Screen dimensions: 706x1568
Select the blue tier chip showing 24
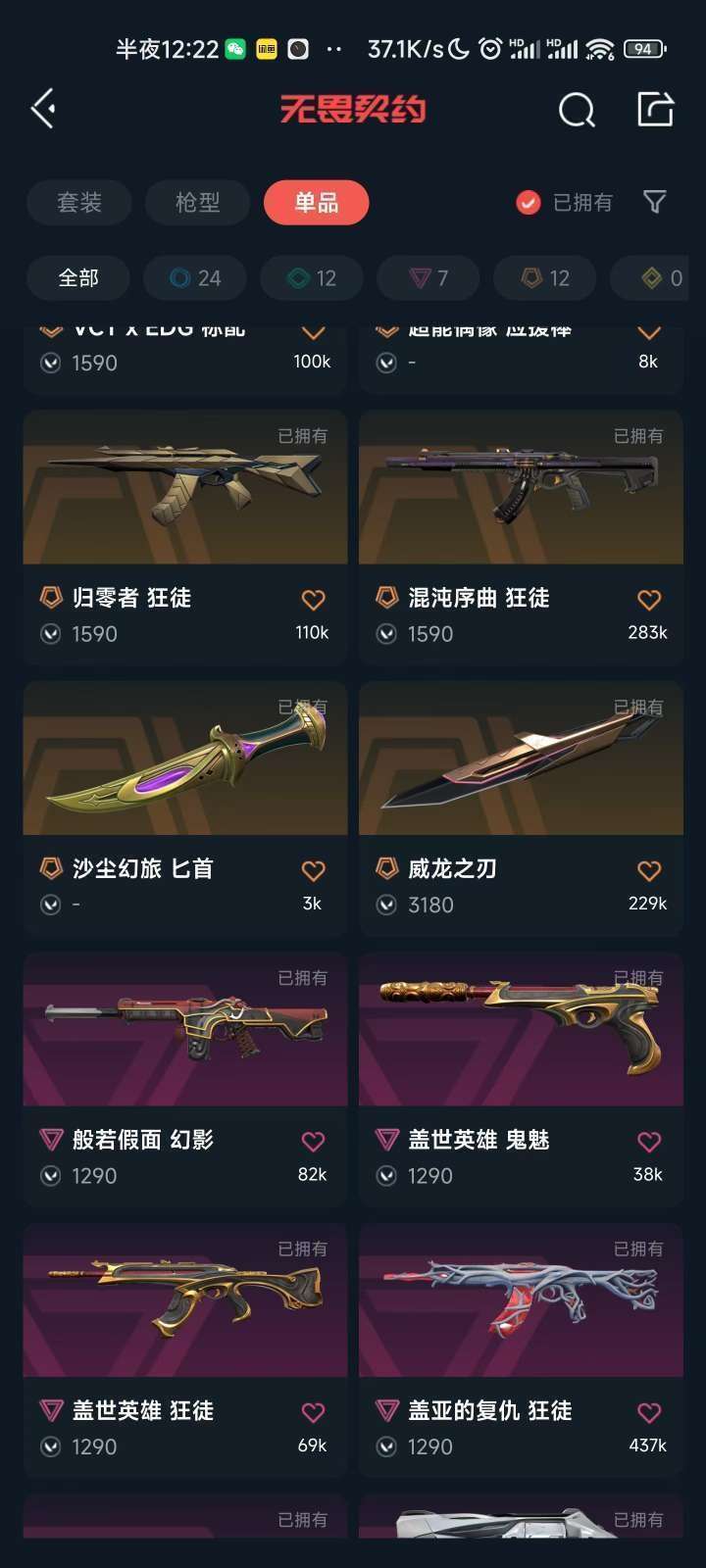[x=195, y=278]
